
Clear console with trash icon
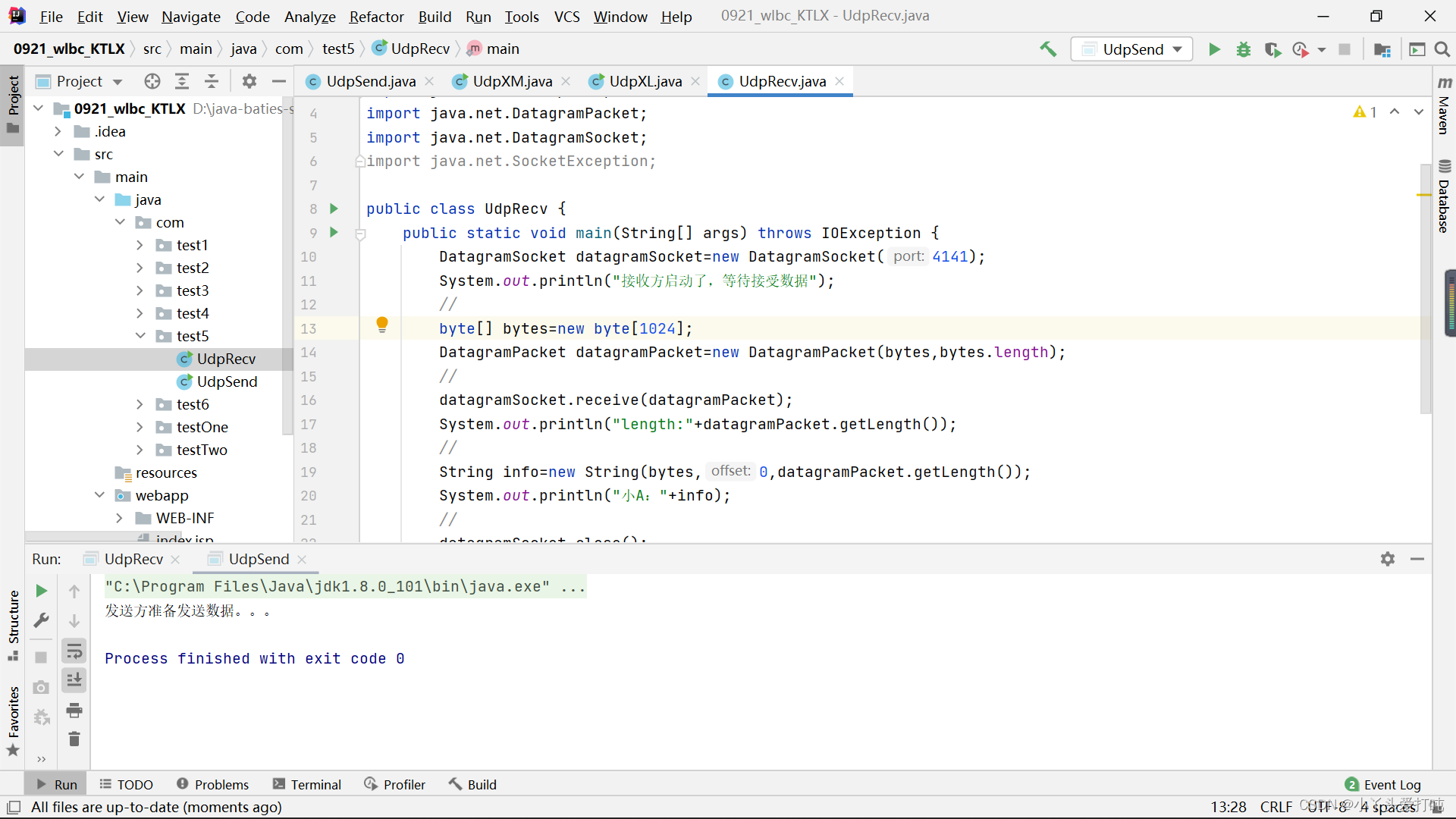coord(74,739)
